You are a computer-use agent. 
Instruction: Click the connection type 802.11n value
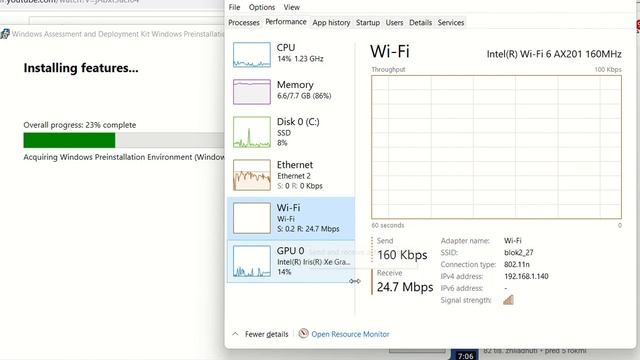tap(517, 264)
